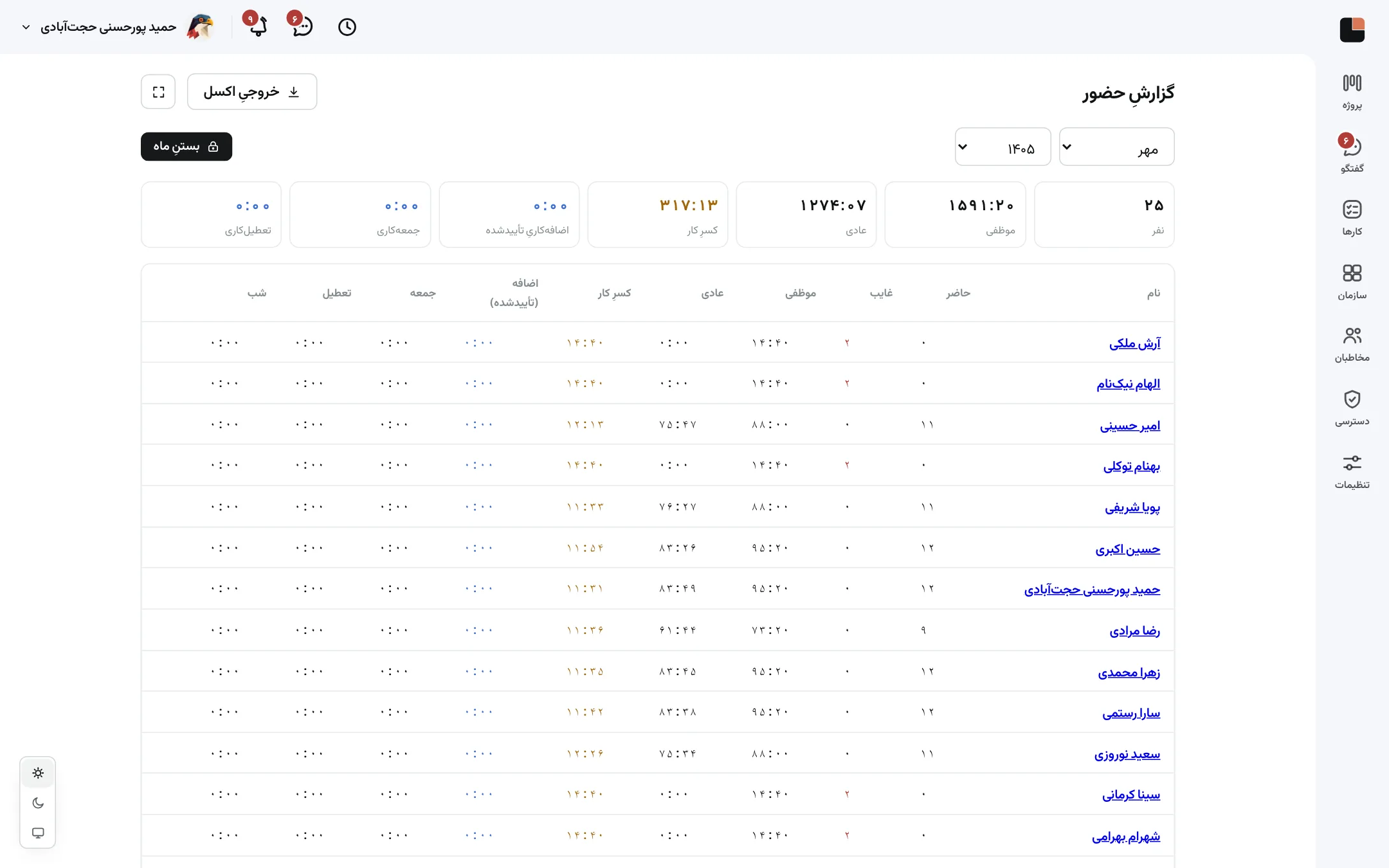1389x868 pixels.
Task: Open زهرا محمدی attendance link
Action: click(1129, 673)
